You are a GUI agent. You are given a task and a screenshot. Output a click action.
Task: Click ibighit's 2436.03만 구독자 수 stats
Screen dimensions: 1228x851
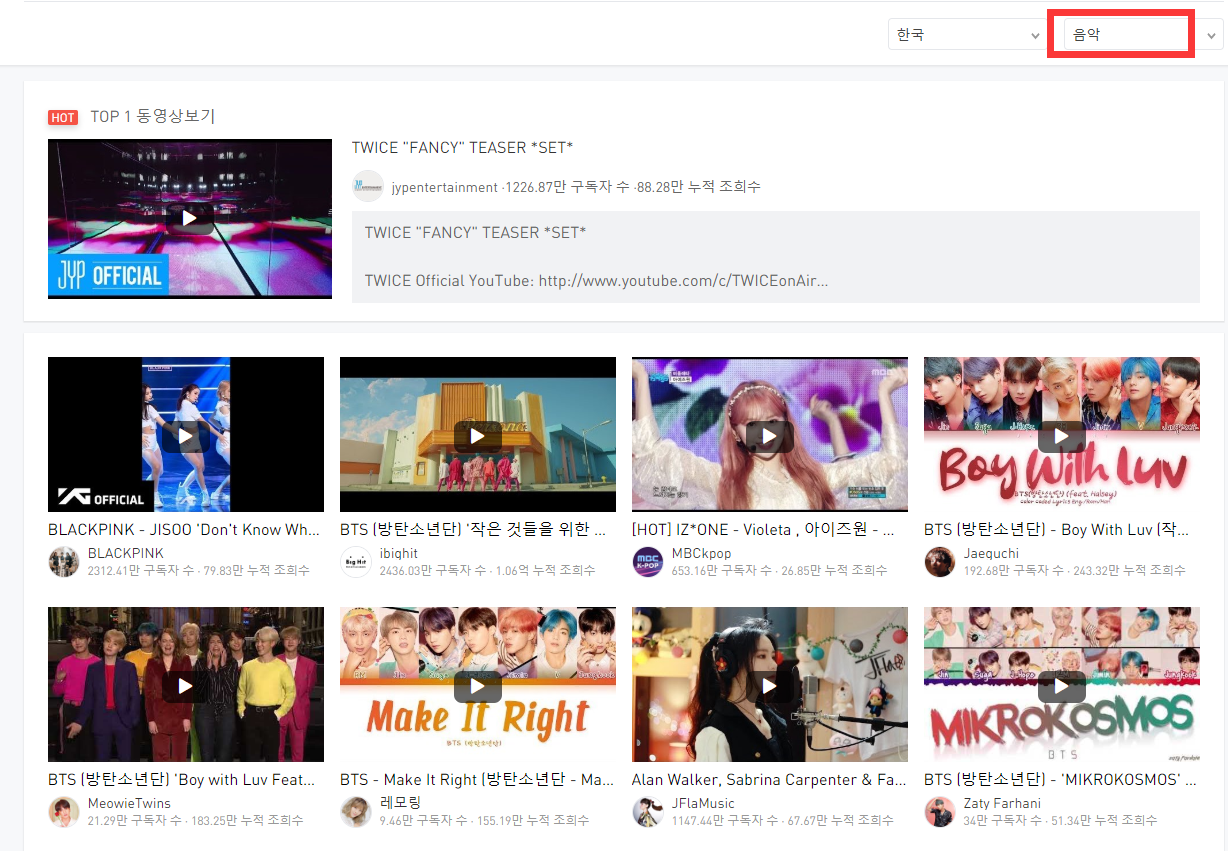click(x=433, y=570)
